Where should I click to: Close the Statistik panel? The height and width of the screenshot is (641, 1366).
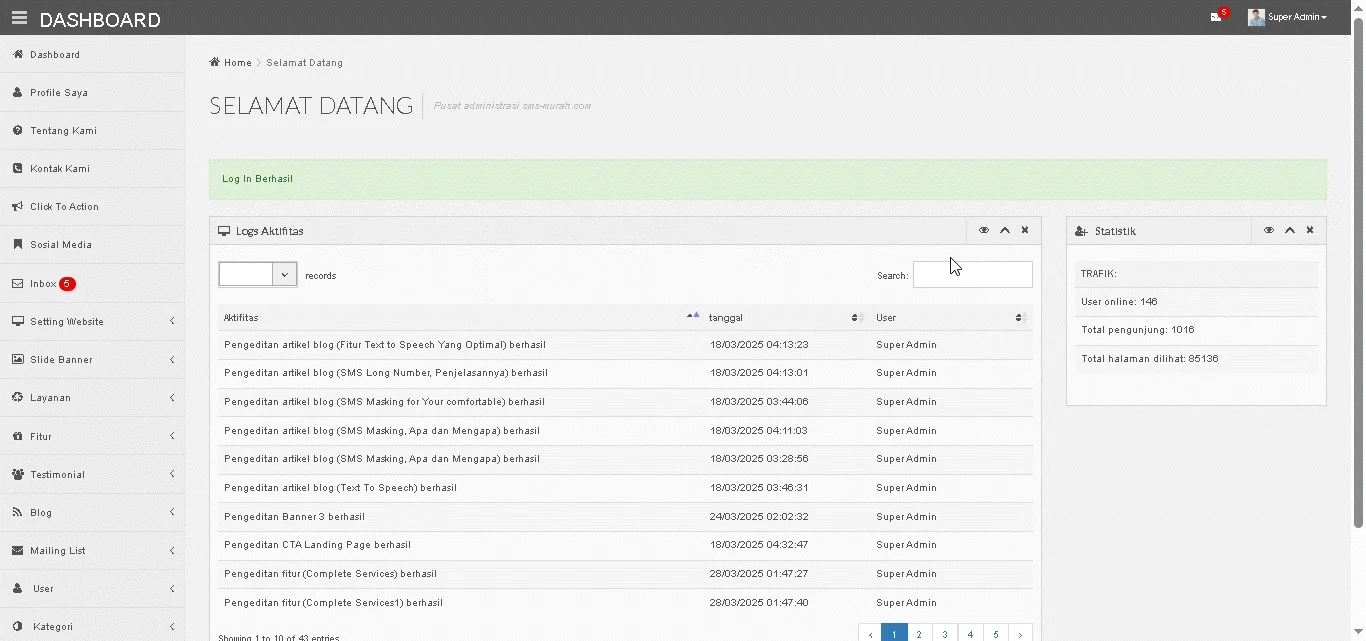coord(1310,230)
